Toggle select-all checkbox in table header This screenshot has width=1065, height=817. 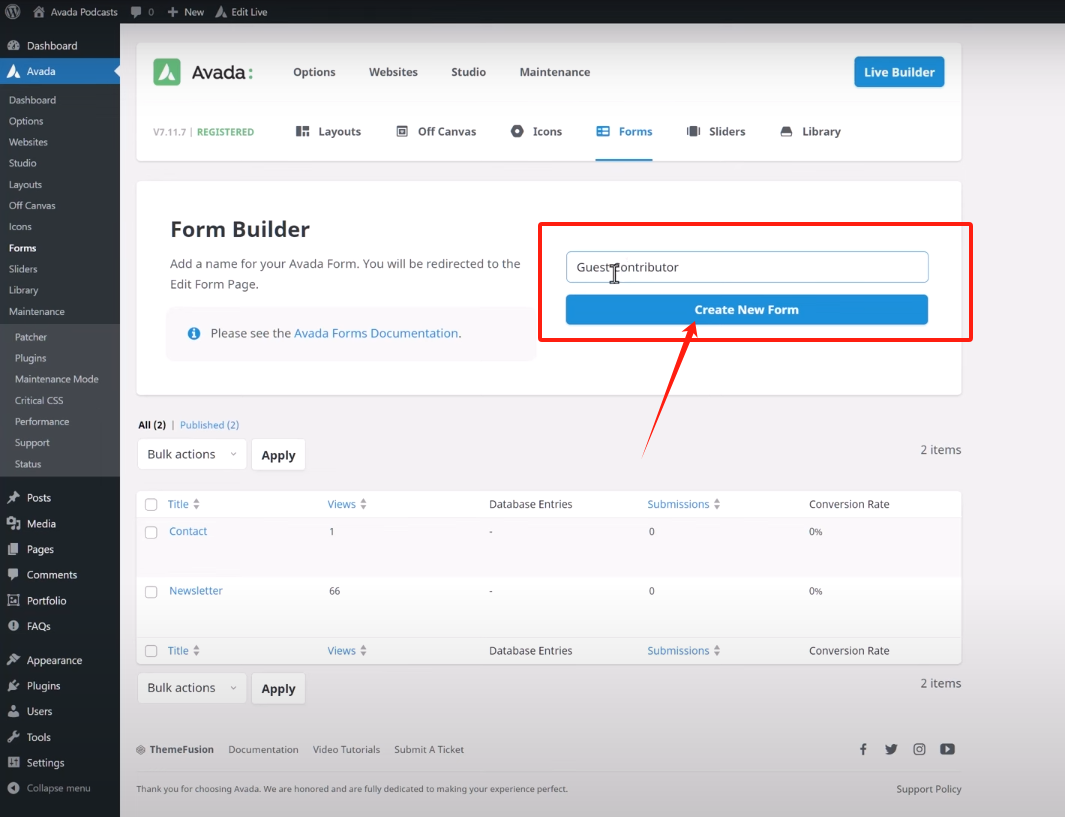(151, 505)
